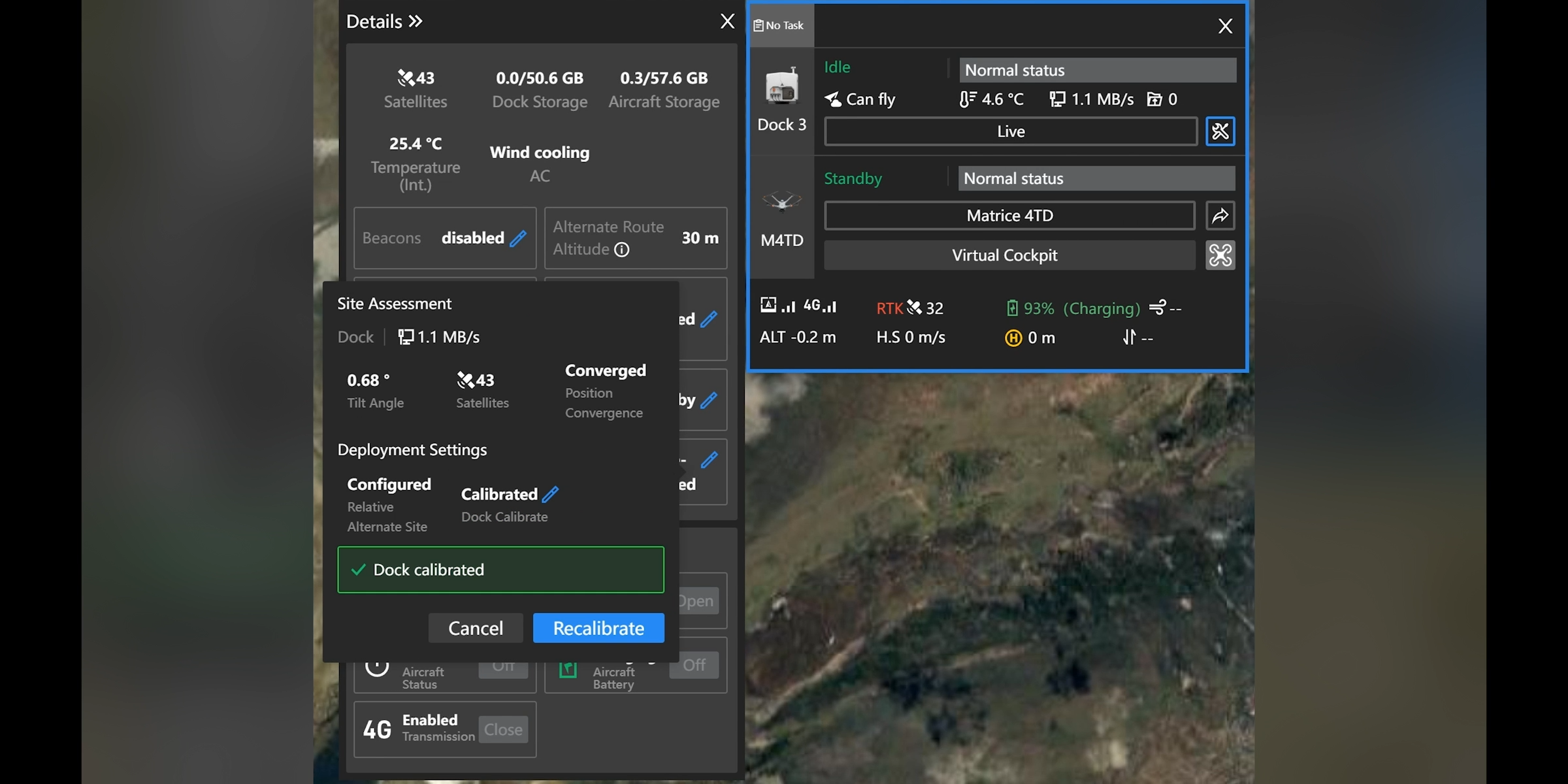
Task: Click Alternate Route Altitude info icon
Action: coord(622,250)
